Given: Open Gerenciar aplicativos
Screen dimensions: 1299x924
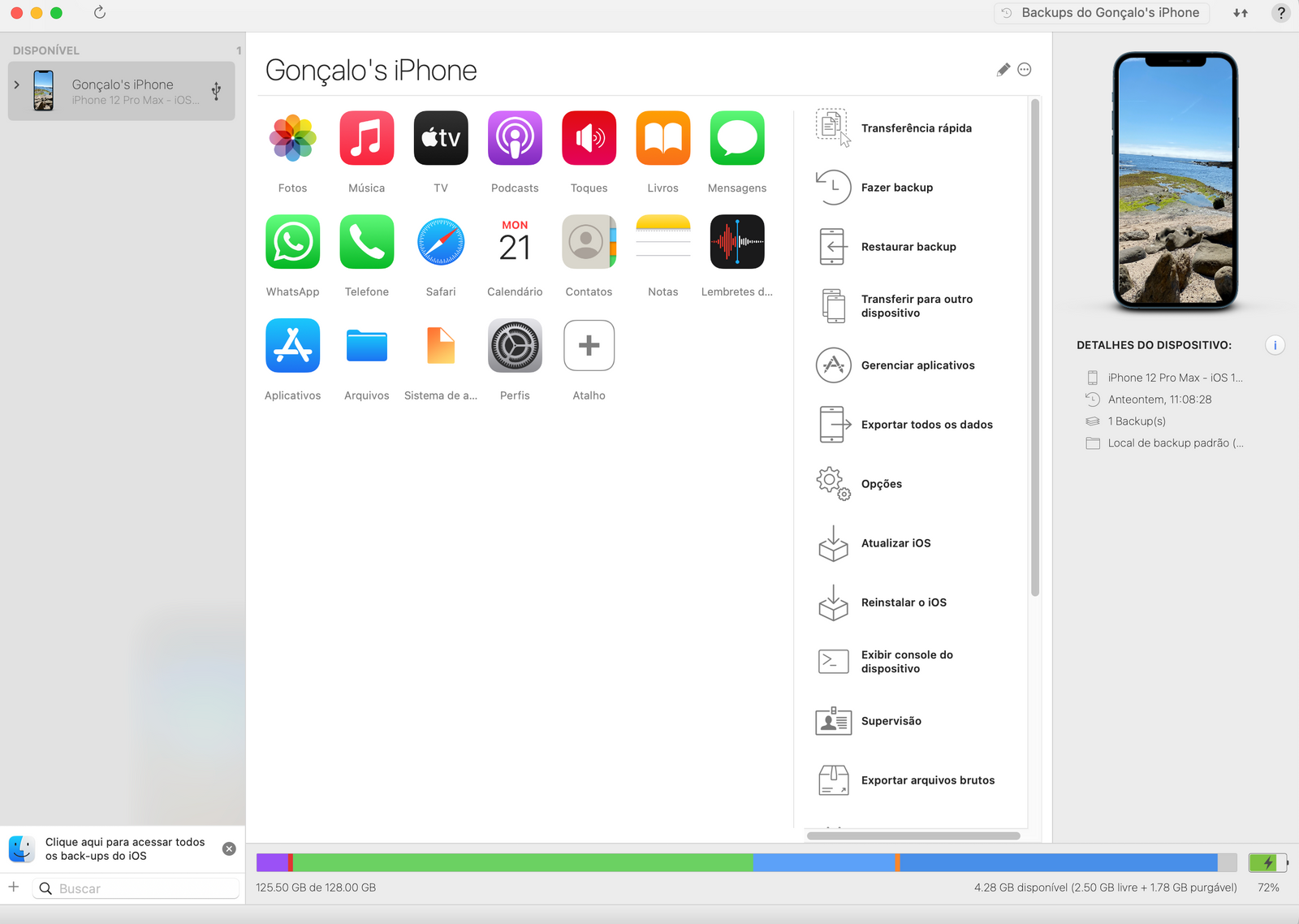Looking at the screenshot, I should click(x=895, y=365).
